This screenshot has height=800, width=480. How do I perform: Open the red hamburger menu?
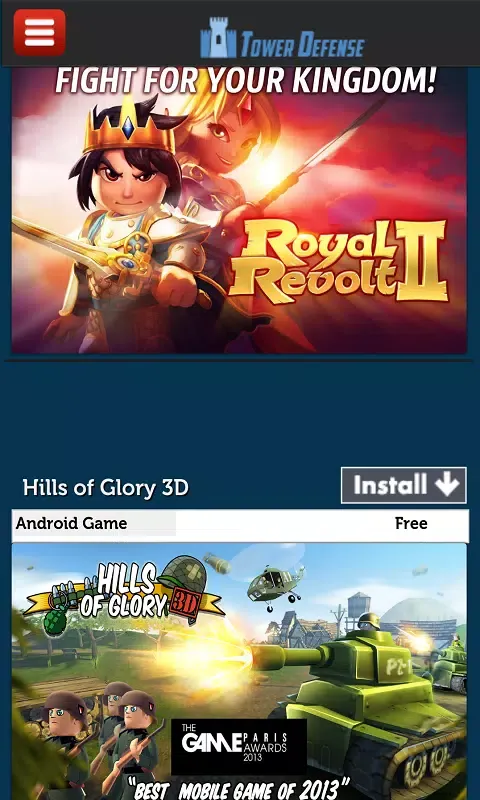click(x=39, y=32)
